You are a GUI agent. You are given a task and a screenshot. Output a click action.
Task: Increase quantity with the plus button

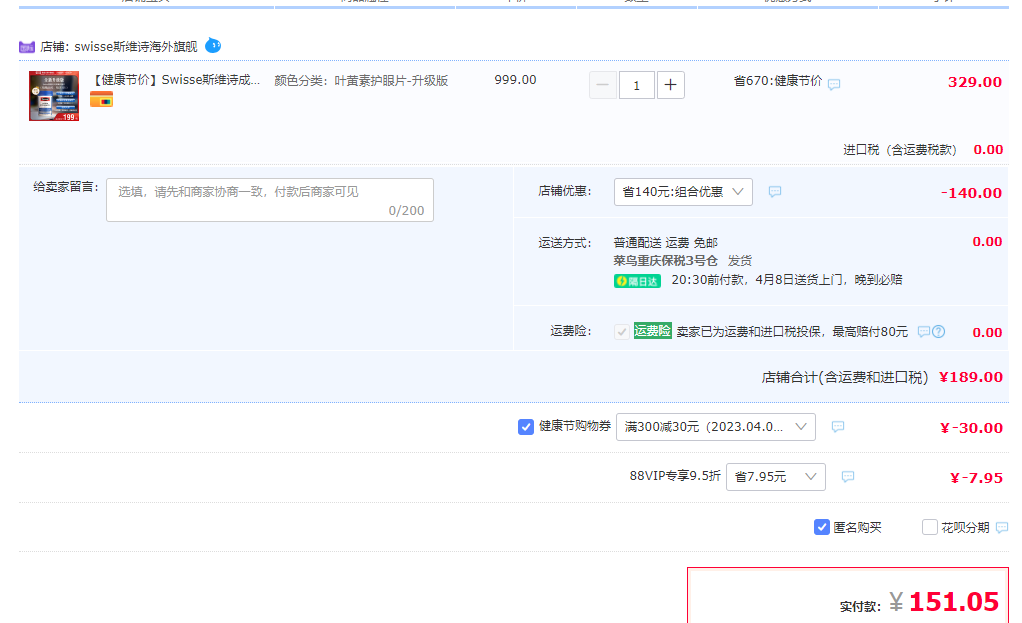pos(671,85)
